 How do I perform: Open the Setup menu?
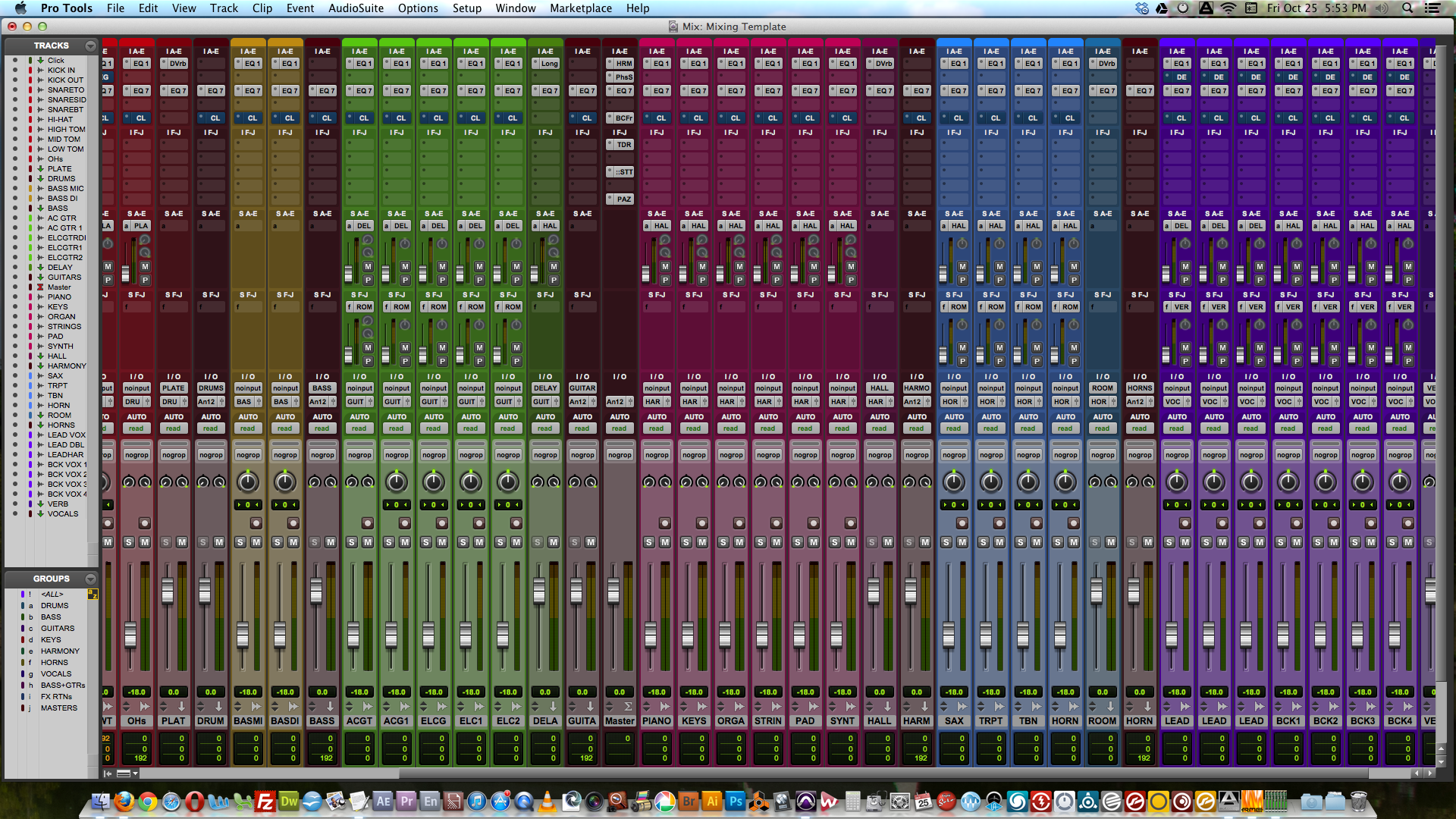(x=467, y=8)
